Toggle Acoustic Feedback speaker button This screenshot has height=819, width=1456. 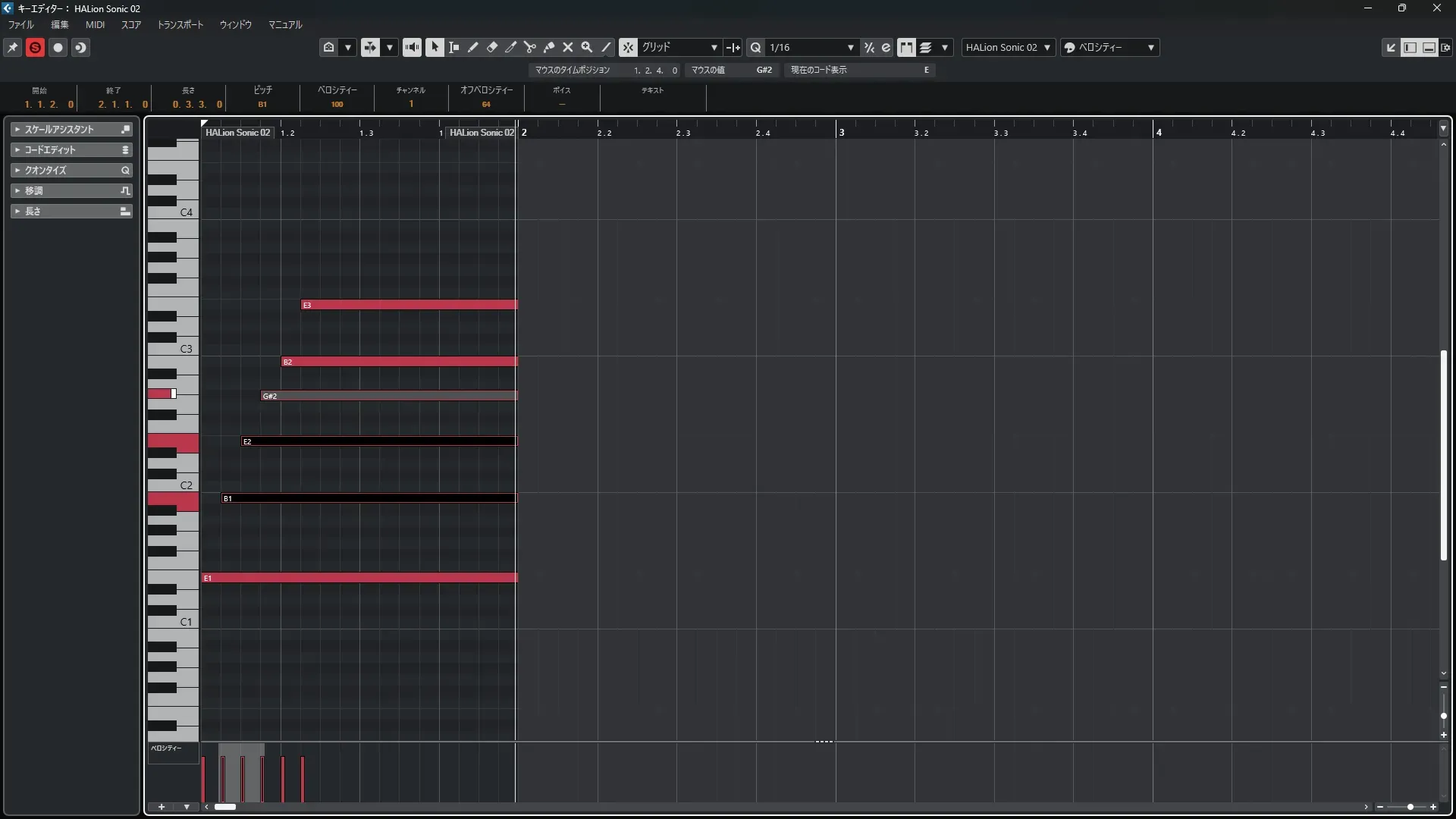click(x=412, y=47)
